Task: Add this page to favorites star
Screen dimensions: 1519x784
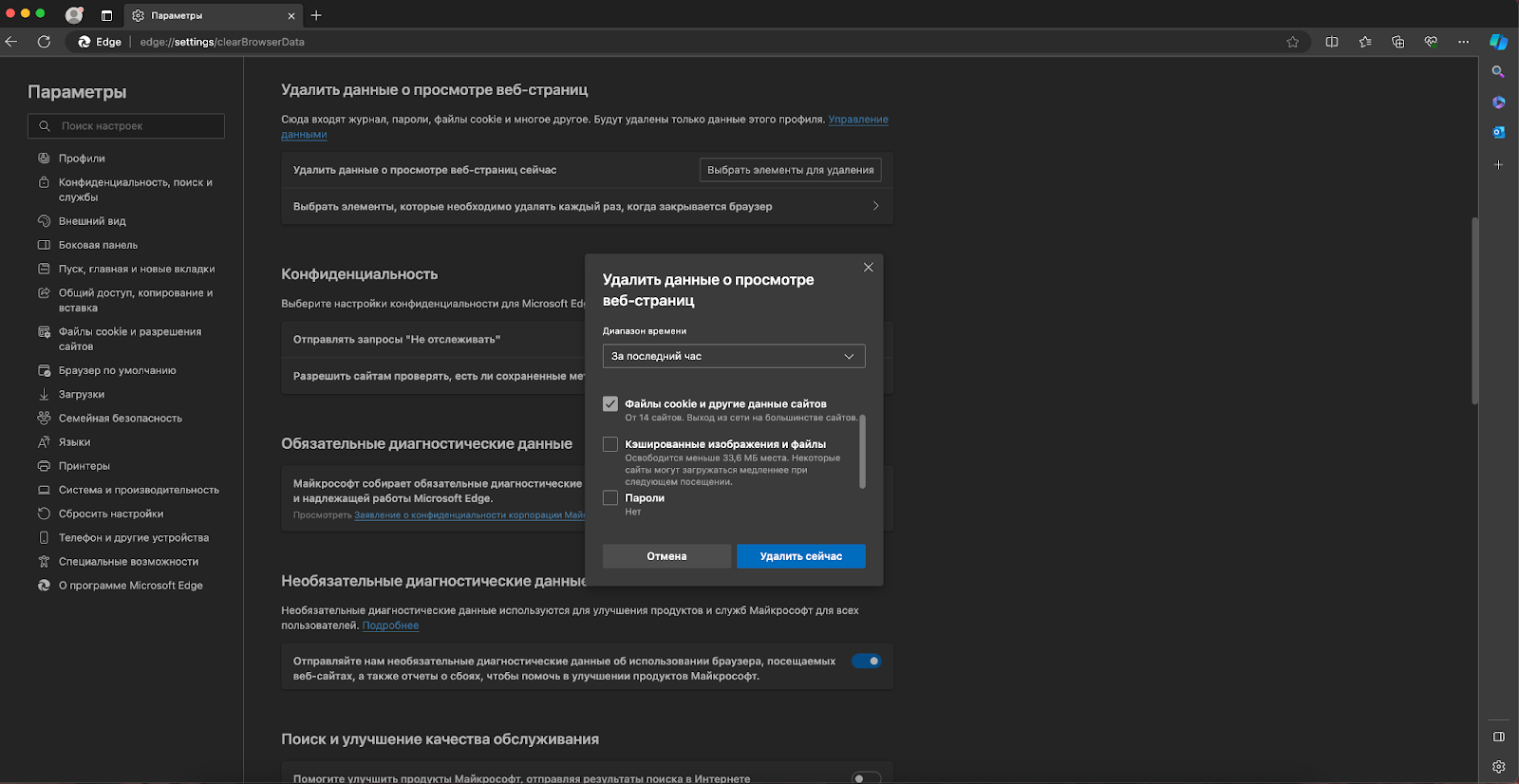Action: click(x=1292, y=42)
